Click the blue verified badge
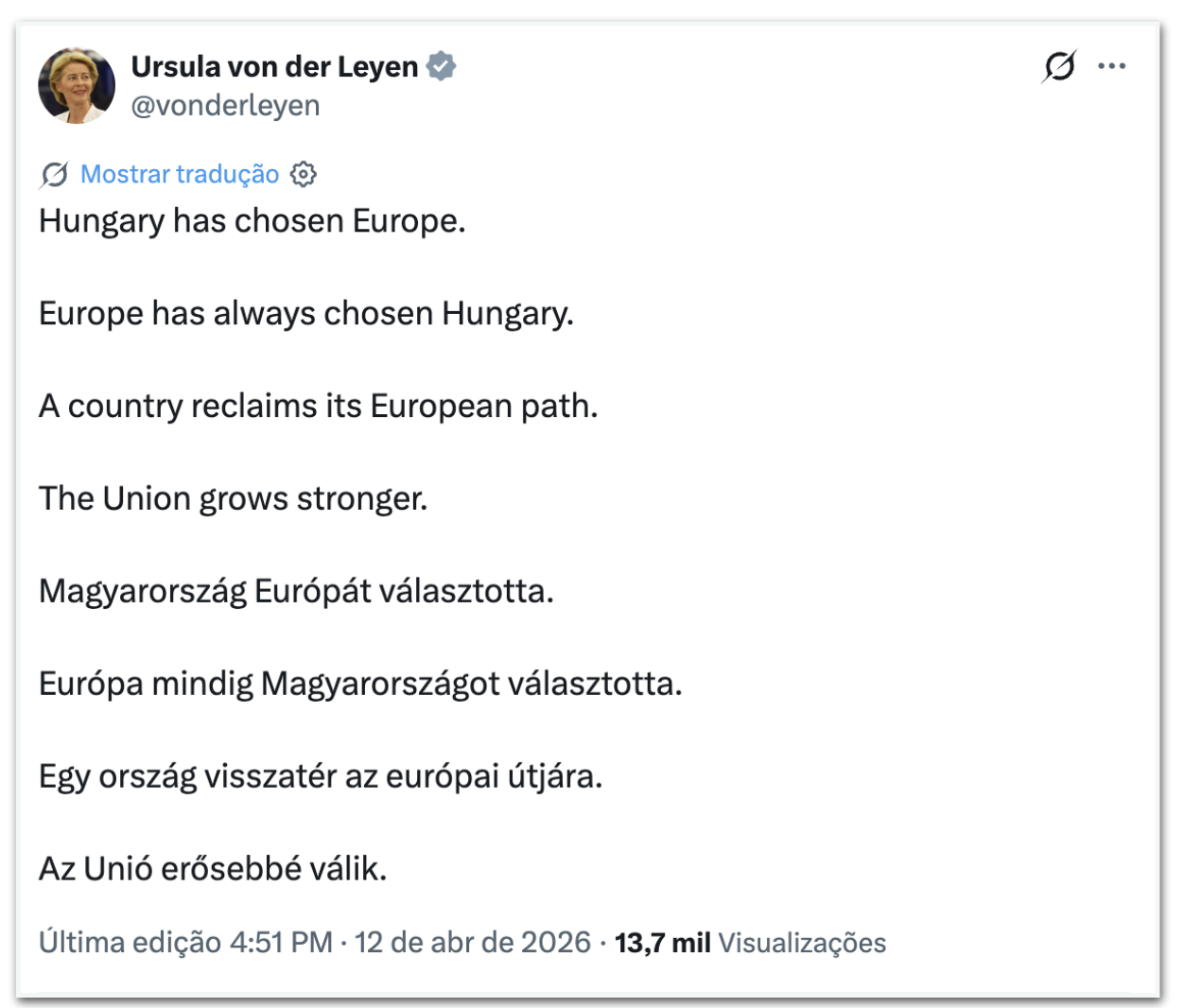Screen dimensions: 1184x1008 pyautogui.click(x=441, y=66)
